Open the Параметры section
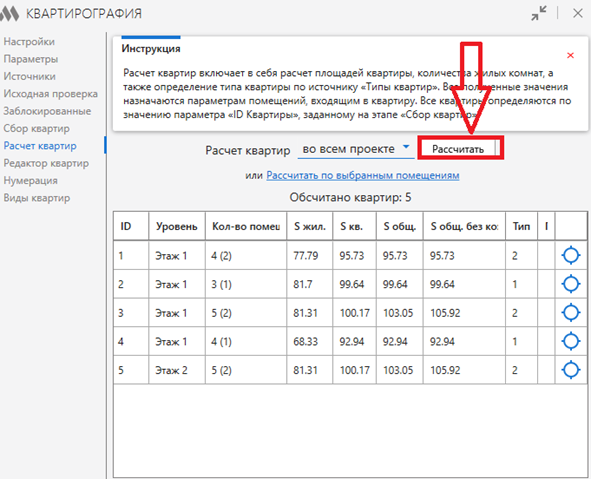This screenshot has width=591, height=479. (x=31, y=59)
